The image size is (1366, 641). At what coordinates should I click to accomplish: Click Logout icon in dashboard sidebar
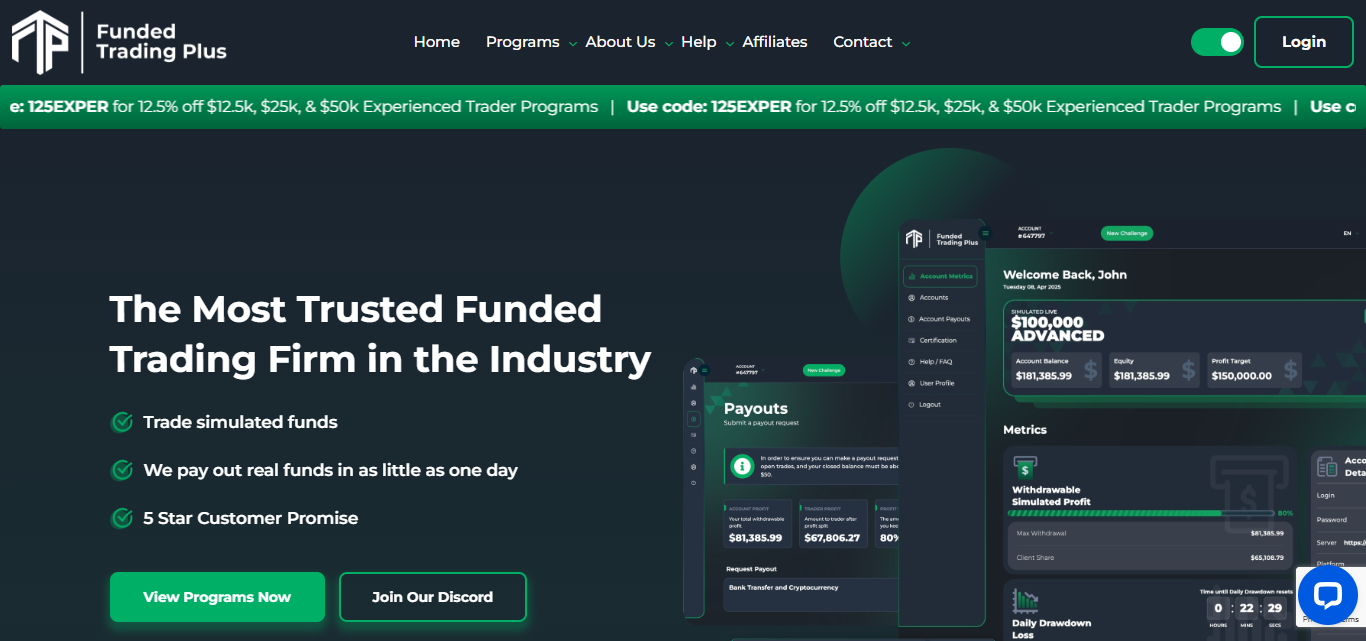911,404
